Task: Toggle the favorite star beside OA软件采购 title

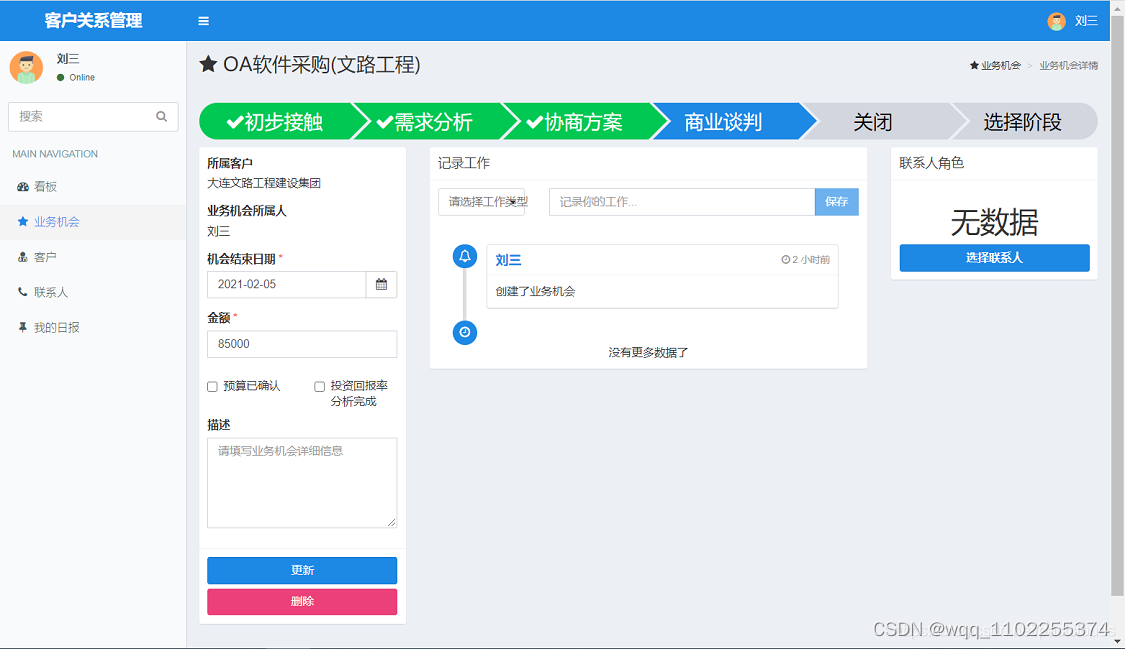Action: point(210,64)
